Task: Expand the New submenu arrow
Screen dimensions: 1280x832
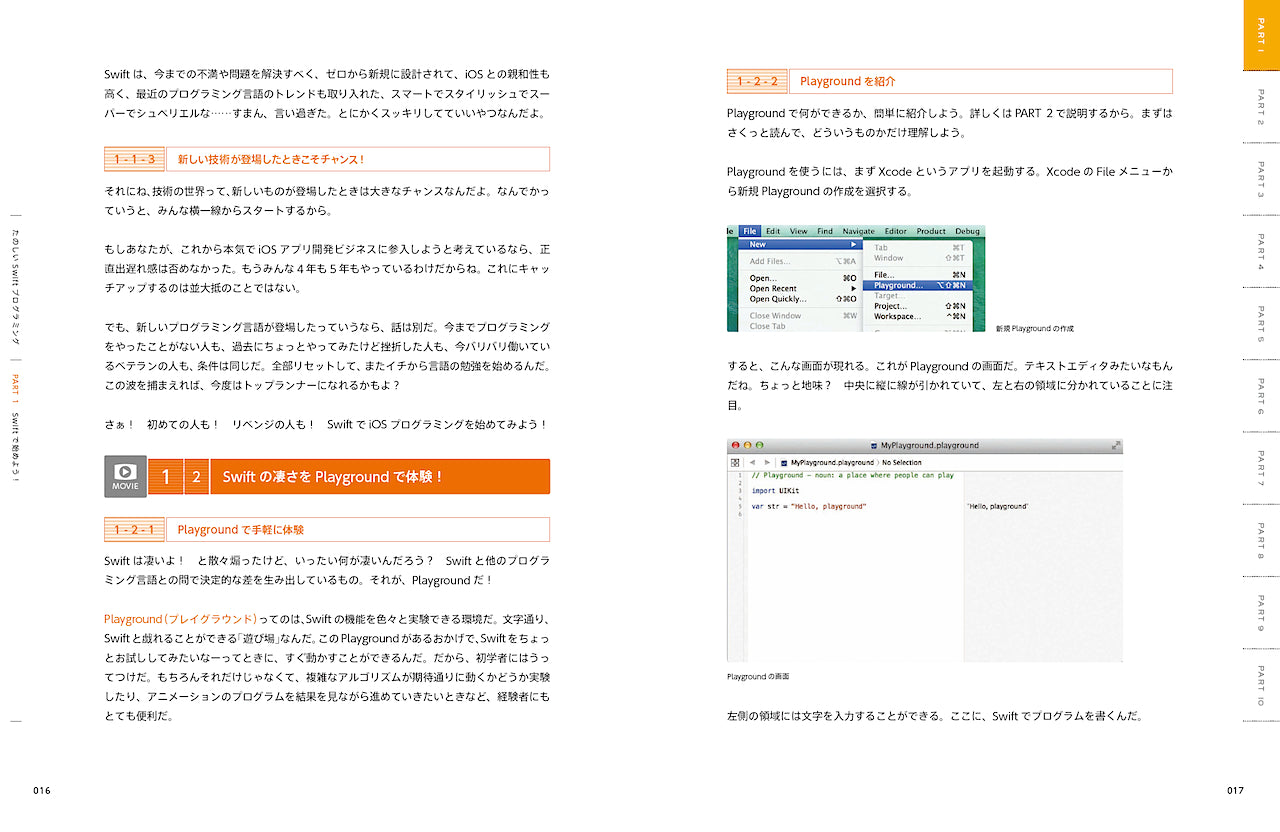Action: tap(854, 244)
